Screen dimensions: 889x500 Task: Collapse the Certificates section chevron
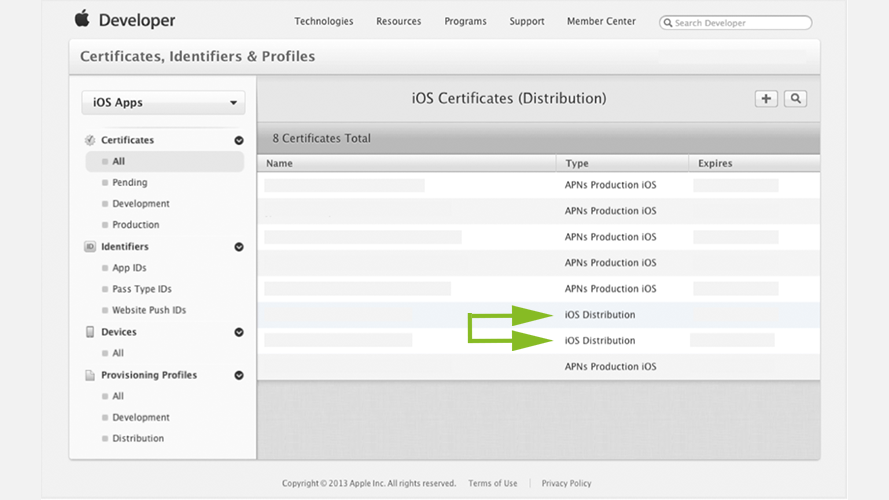pyautogui.click(x=239, y=140)
